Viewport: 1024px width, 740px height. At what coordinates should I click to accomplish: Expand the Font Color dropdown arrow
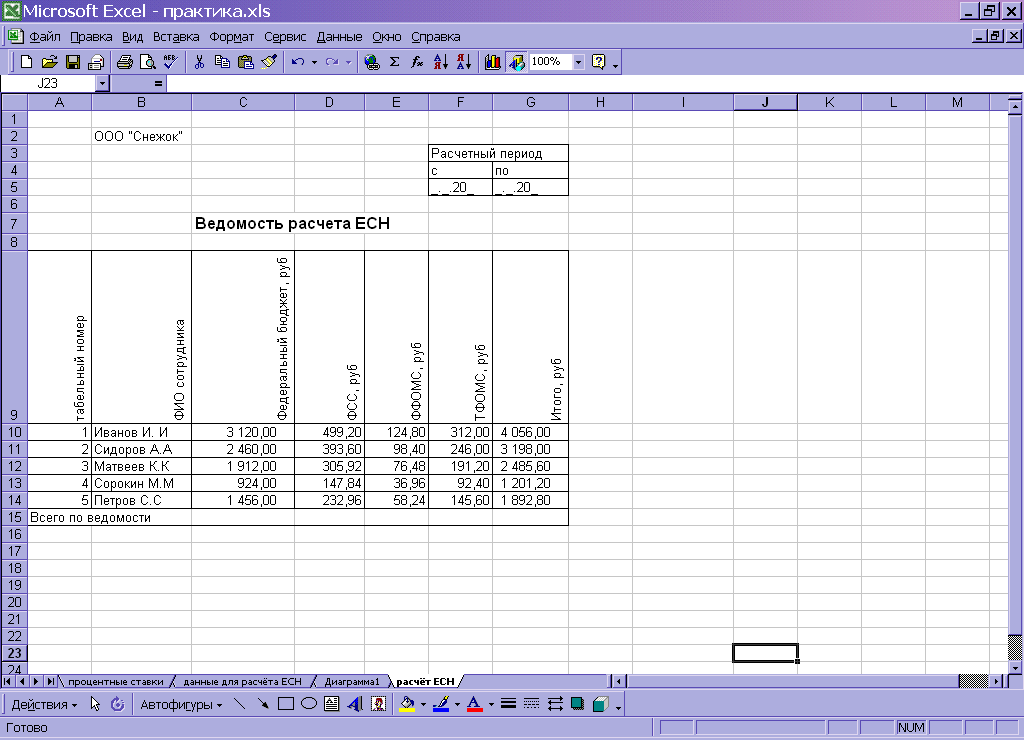[491, 705]
